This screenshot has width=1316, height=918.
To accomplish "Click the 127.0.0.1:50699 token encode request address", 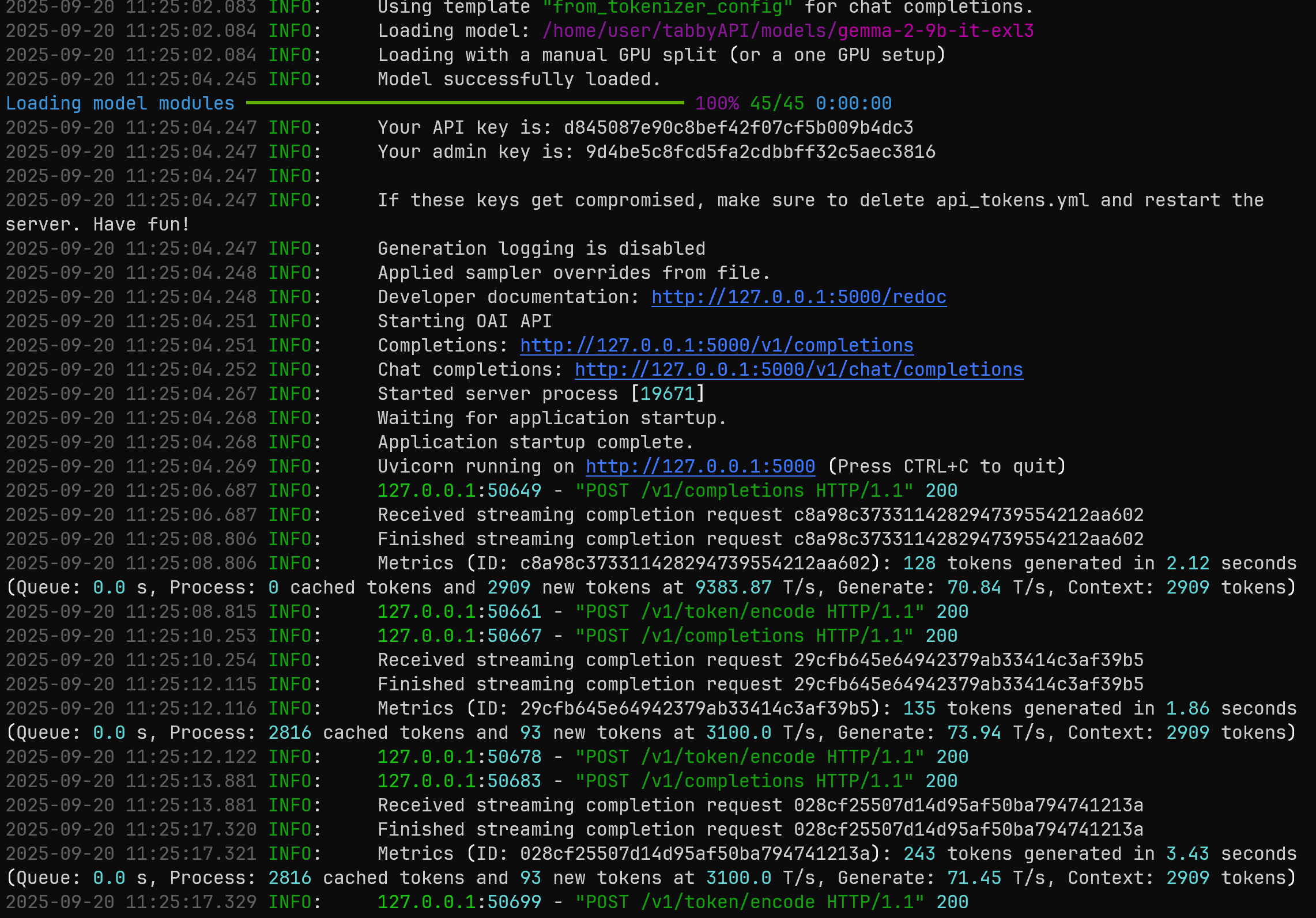I will 459,902.
